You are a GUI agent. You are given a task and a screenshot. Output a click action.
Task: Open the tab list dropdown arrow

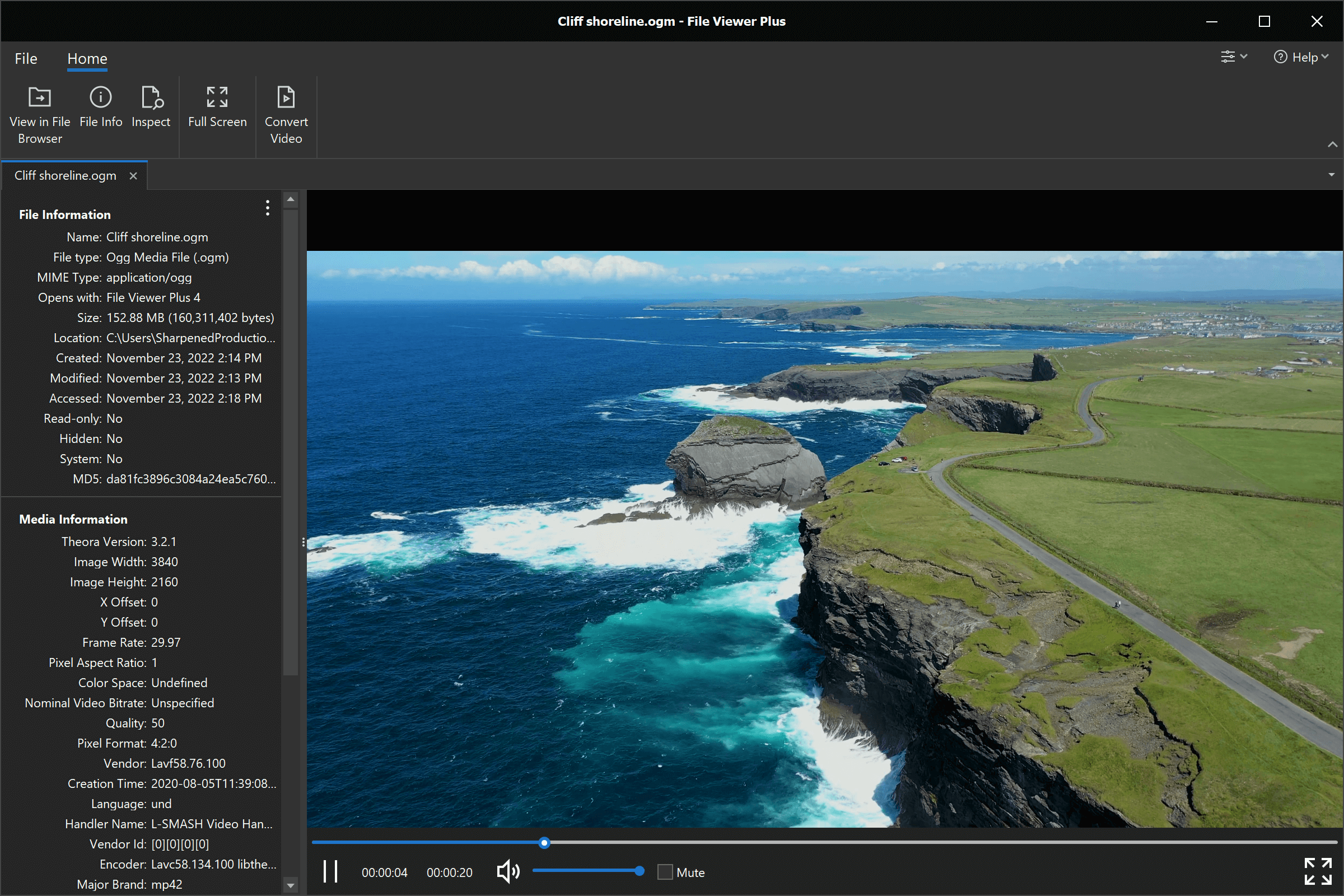(1332, 174)
